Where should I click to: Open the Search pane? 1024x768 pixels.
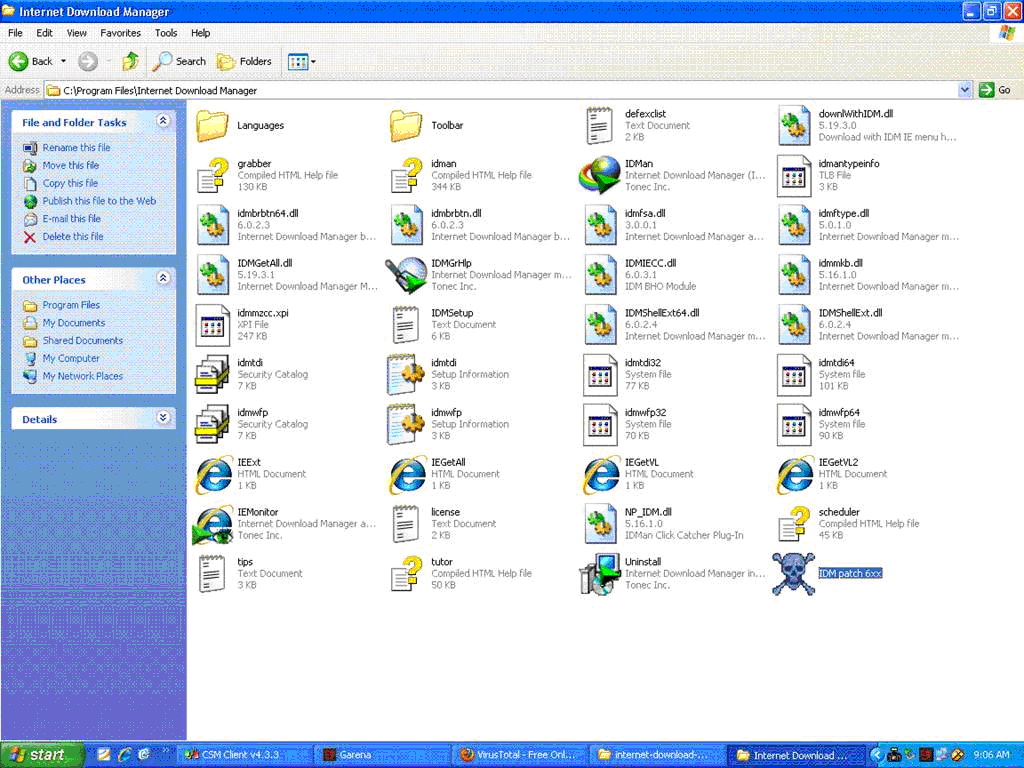pyautogui.click(x=180, y=61)
